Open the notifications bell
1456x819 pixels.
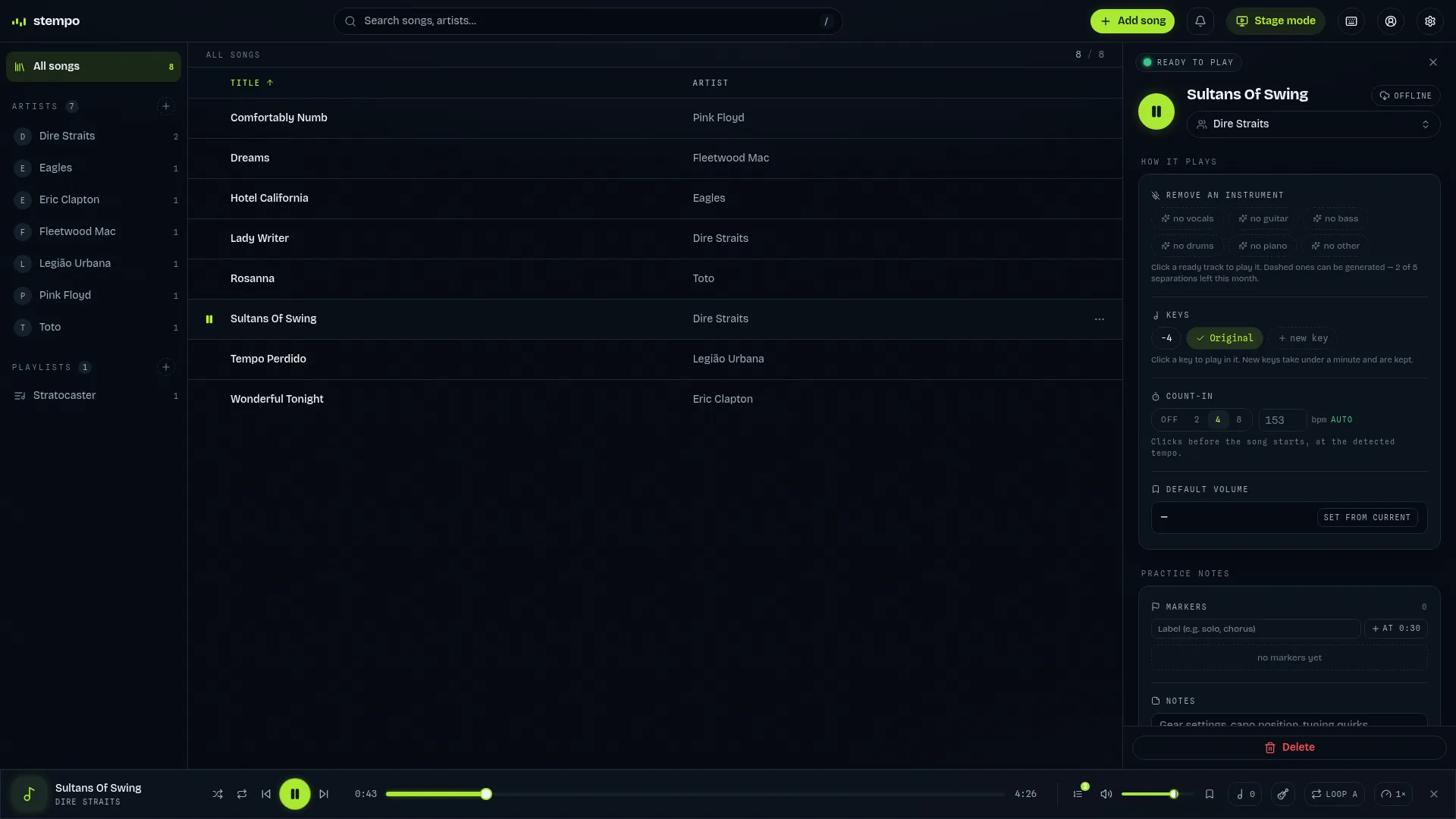(1200, 21)
